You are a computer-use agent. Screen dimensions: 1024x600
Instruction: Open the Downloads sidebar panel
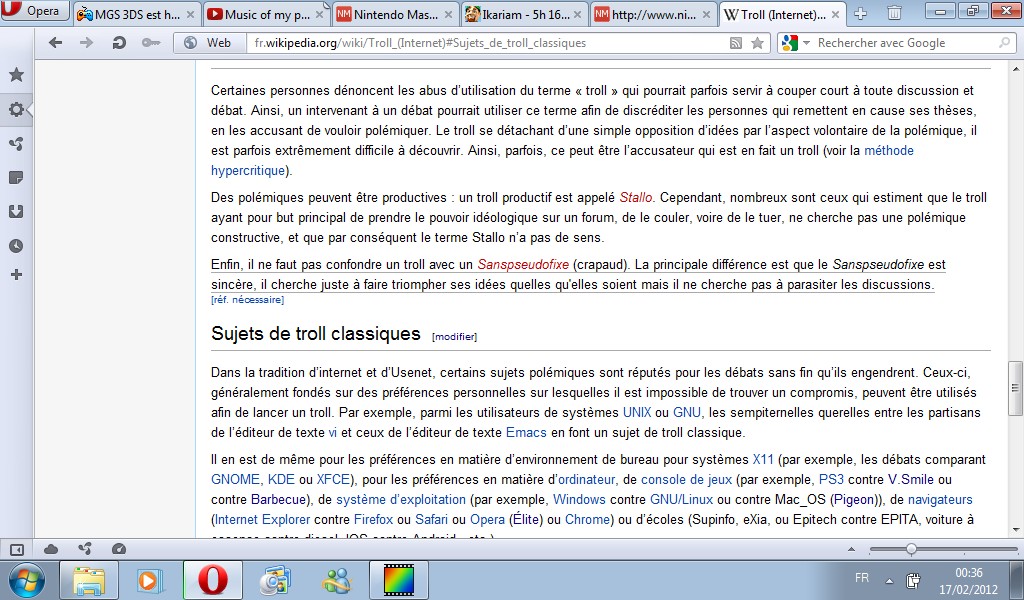(x=16, y=212)
